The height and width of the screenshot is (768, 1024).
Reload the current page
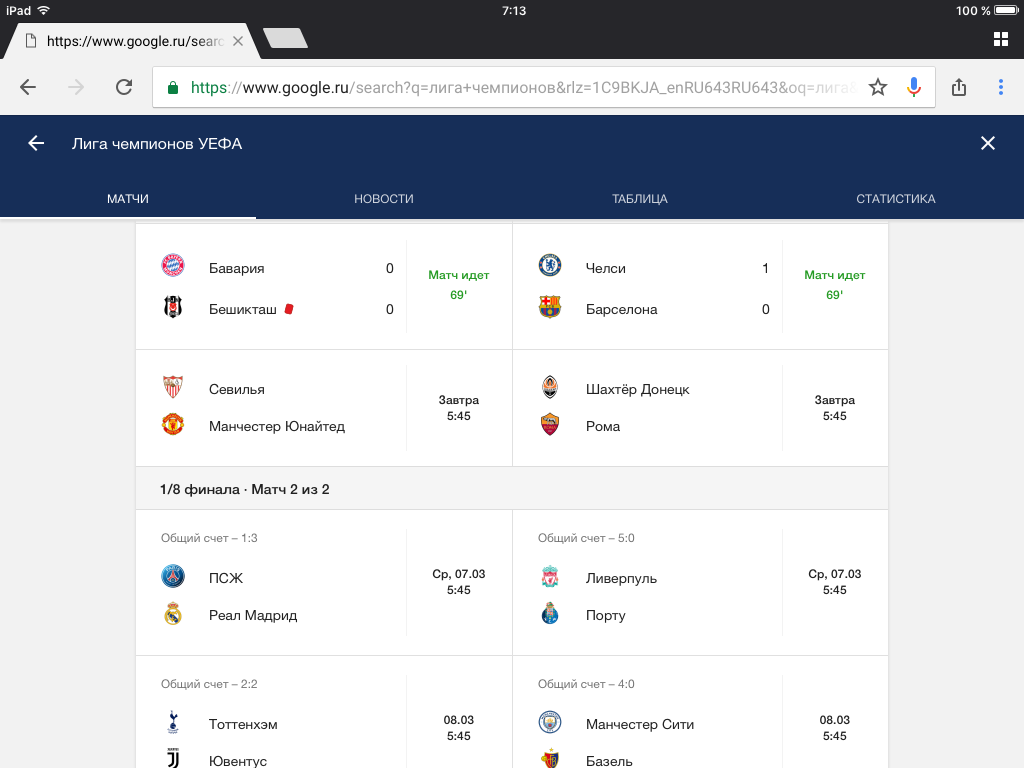pyautogui.click(x=124, y=87)
